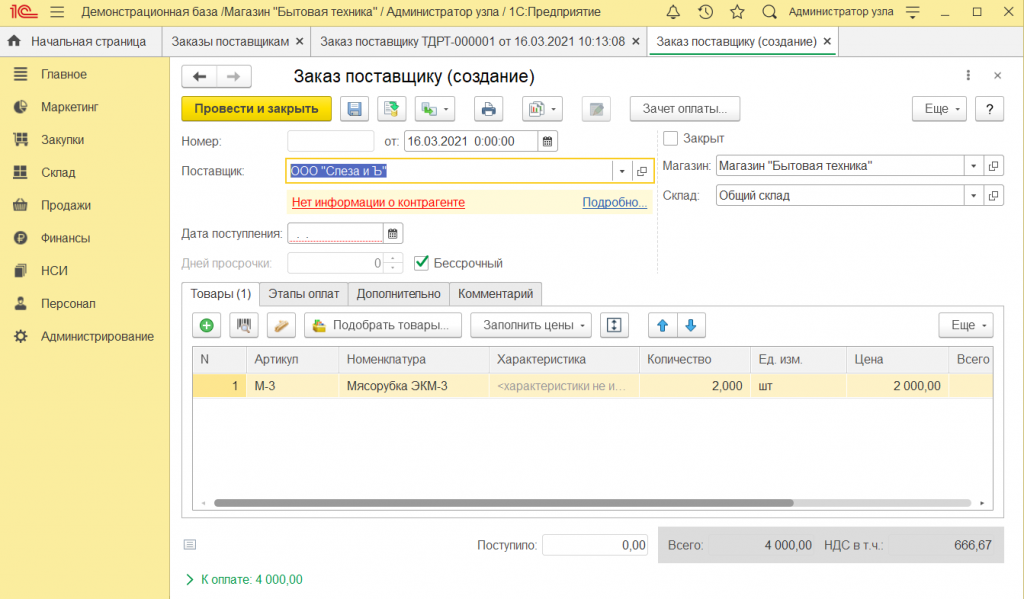1024x599 pixels.
Task: Expand the К оплате section
Action: (x=190, y=579)
